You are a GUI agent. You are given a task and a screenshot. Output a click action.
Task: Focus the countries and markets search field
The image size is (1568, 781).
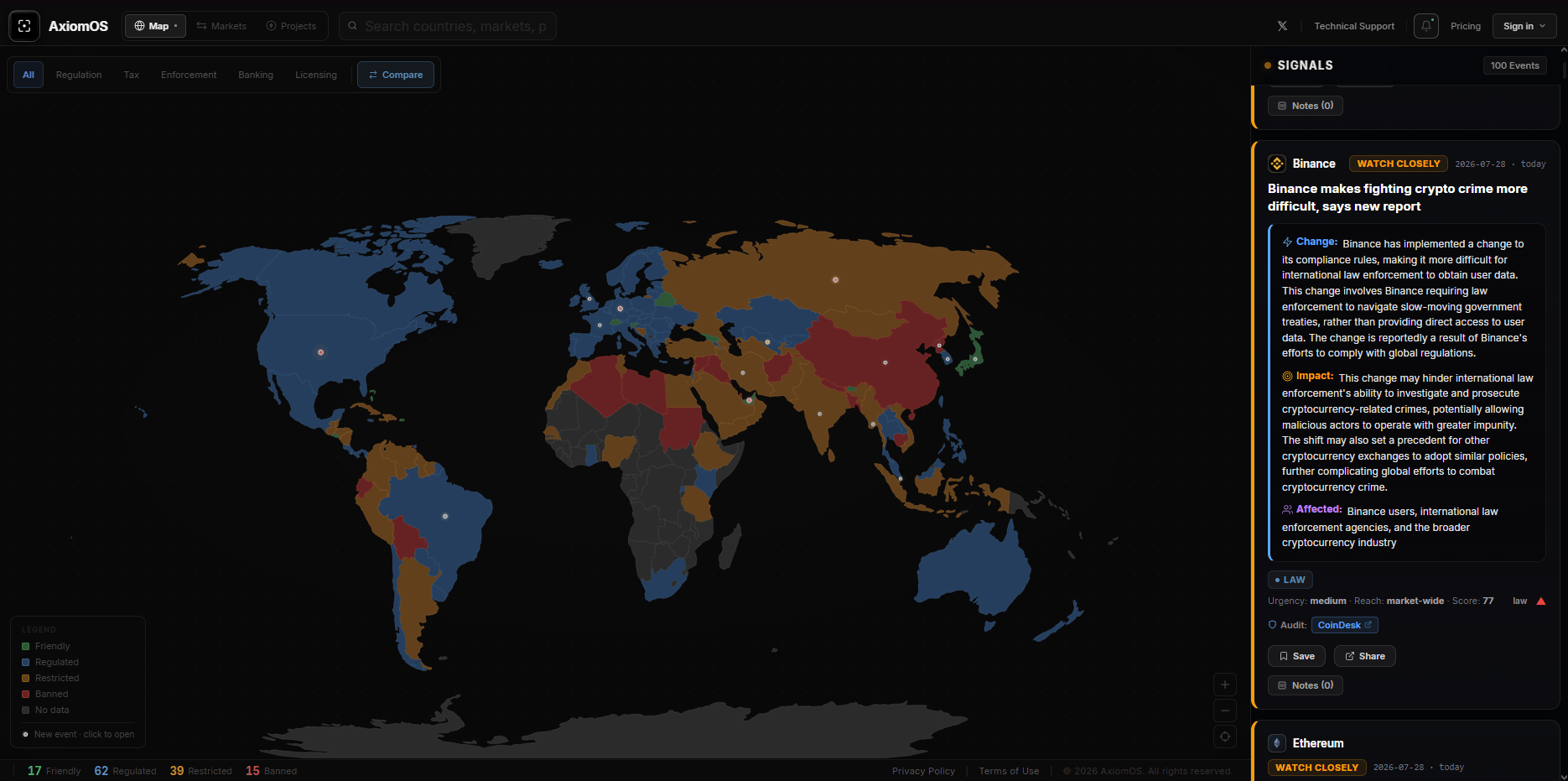pos(448,26)
